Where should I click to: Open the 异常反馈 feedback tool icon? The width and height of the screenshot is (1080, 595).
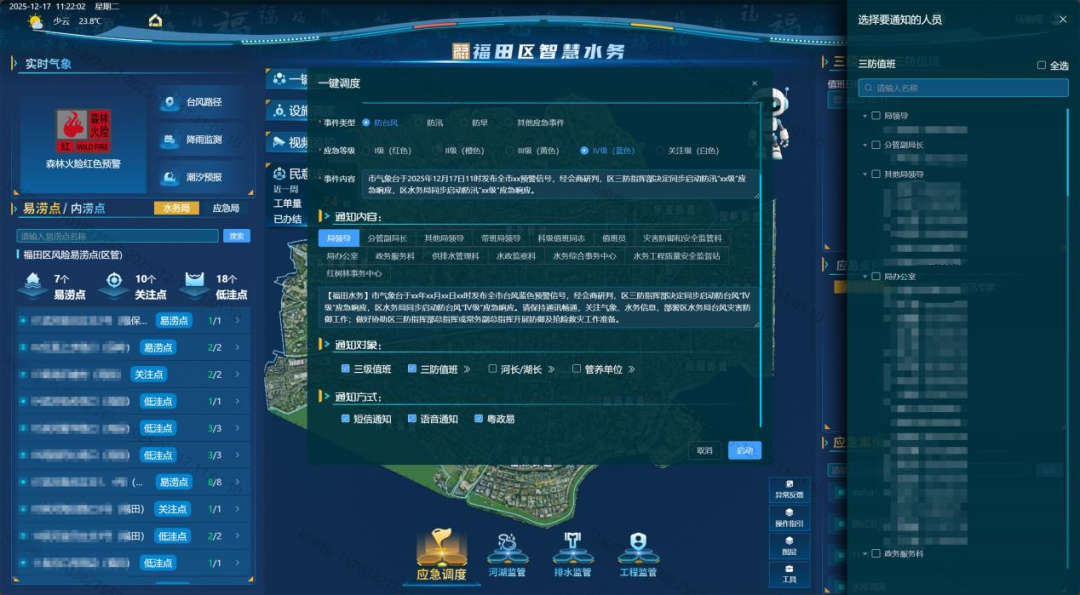(x=789, y=488)
